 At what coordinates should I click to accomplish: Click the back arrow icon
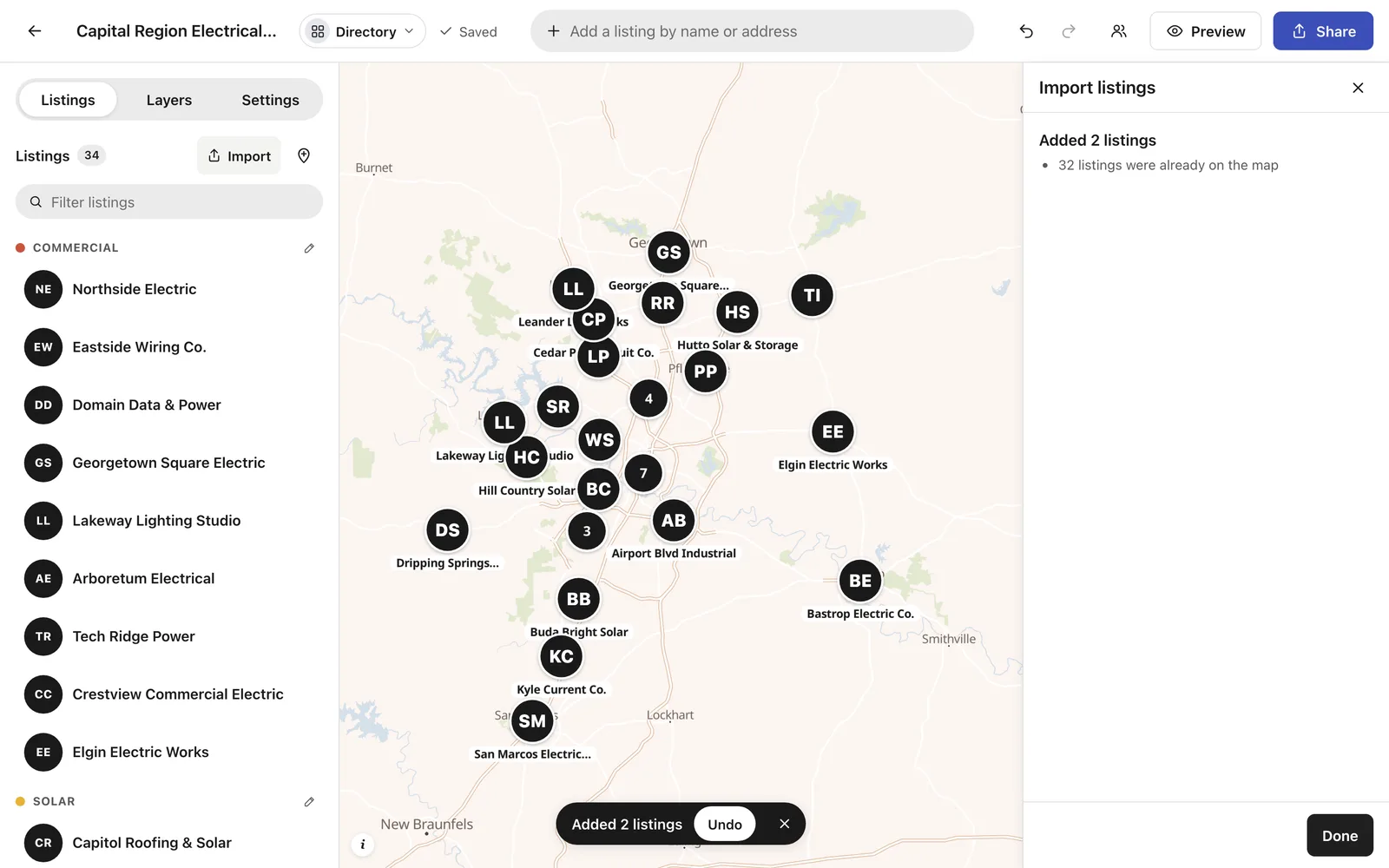point(35,31)
